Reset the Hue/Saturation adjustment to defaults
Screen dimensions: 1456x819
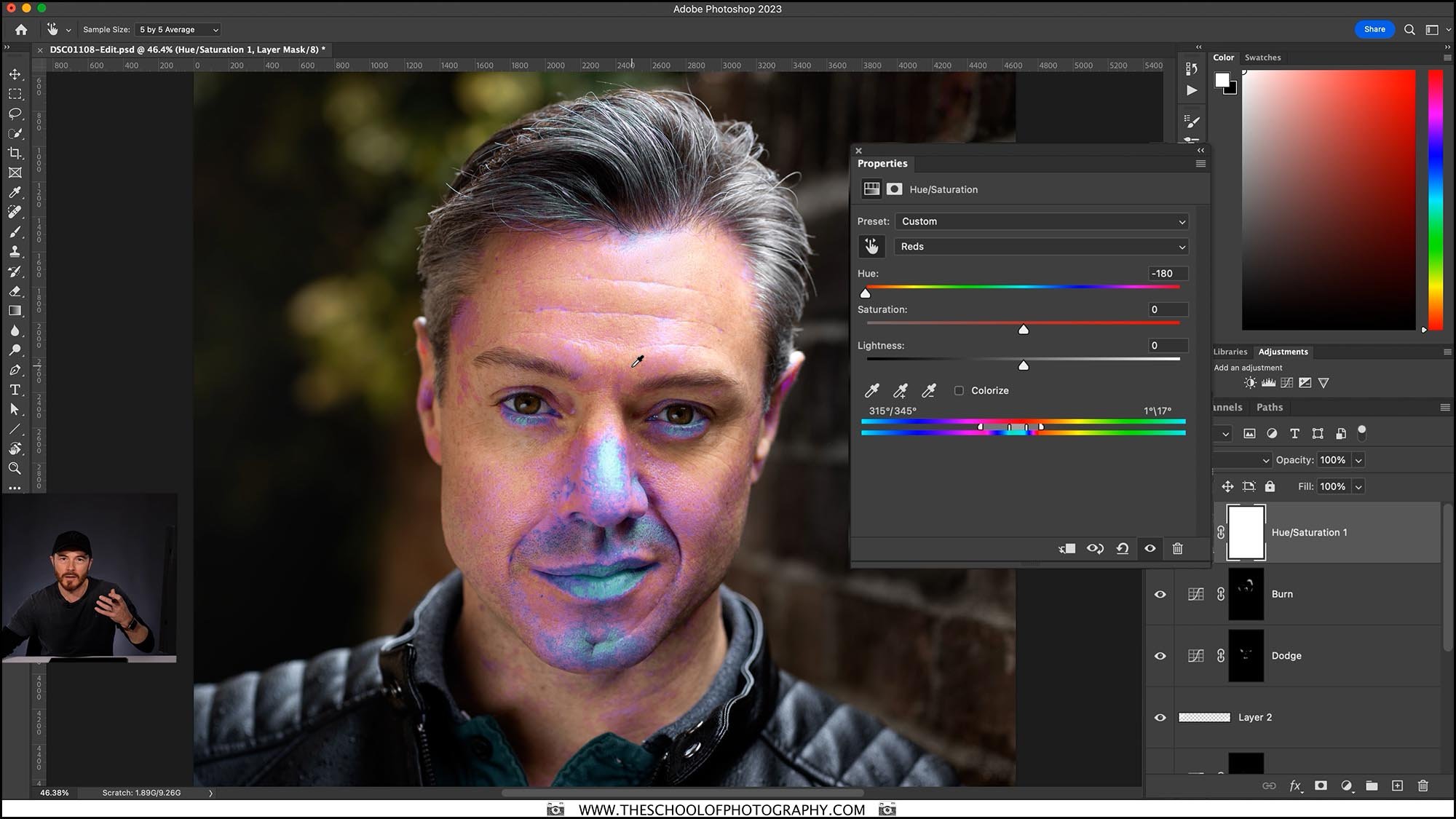pyautogui.click(x=1122, y=548)
